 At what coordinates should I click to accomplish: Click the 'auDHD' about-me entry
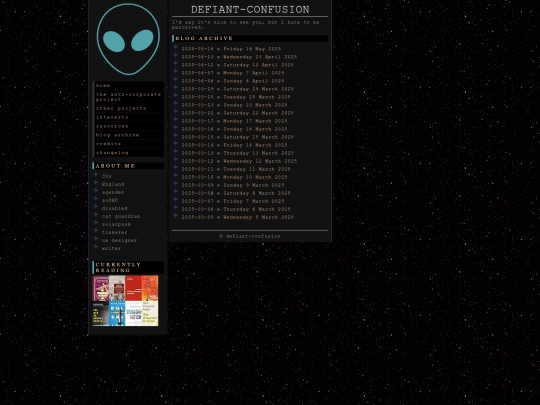coord(110,200)
